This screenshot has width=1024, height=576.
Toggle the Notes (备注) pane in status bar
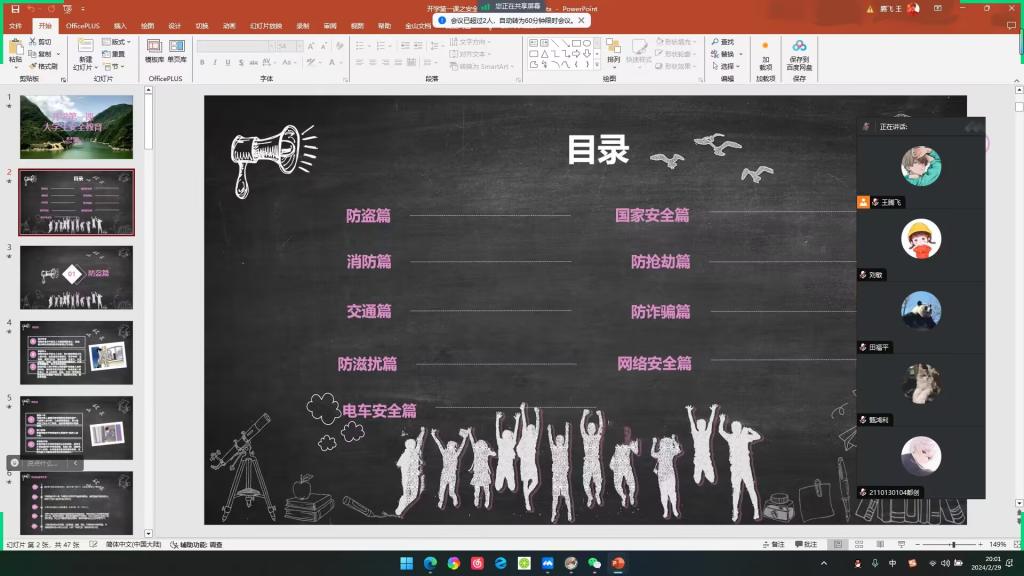point(772,544)
